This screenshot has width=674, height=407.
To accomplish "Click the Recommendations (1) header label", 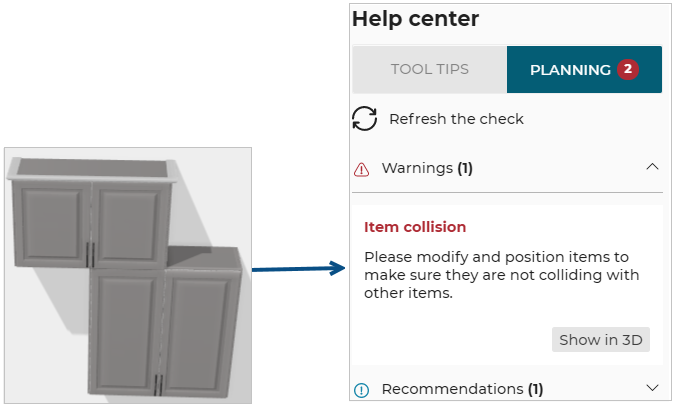I will click(x=462, y=389).
